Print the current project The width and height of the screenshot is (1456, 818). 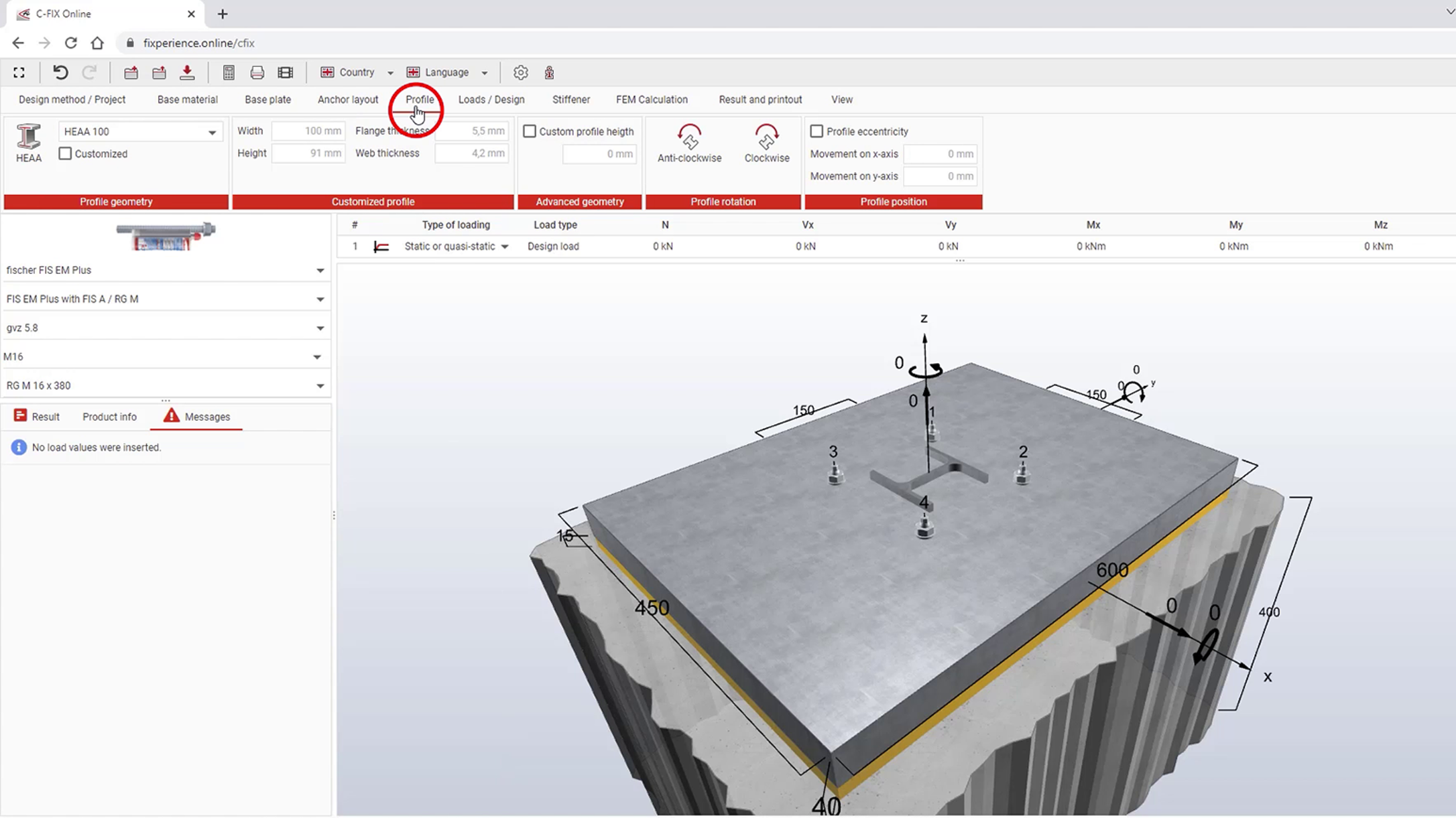tap(257, 72)
